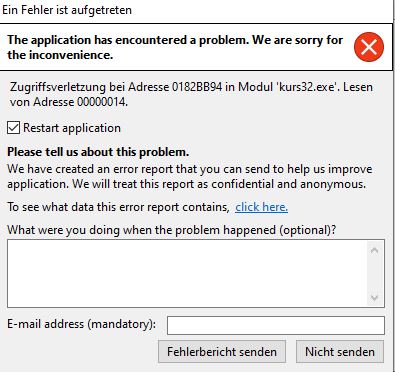
Task: Open the 'click here' report data link
Action: coord(261,207)
